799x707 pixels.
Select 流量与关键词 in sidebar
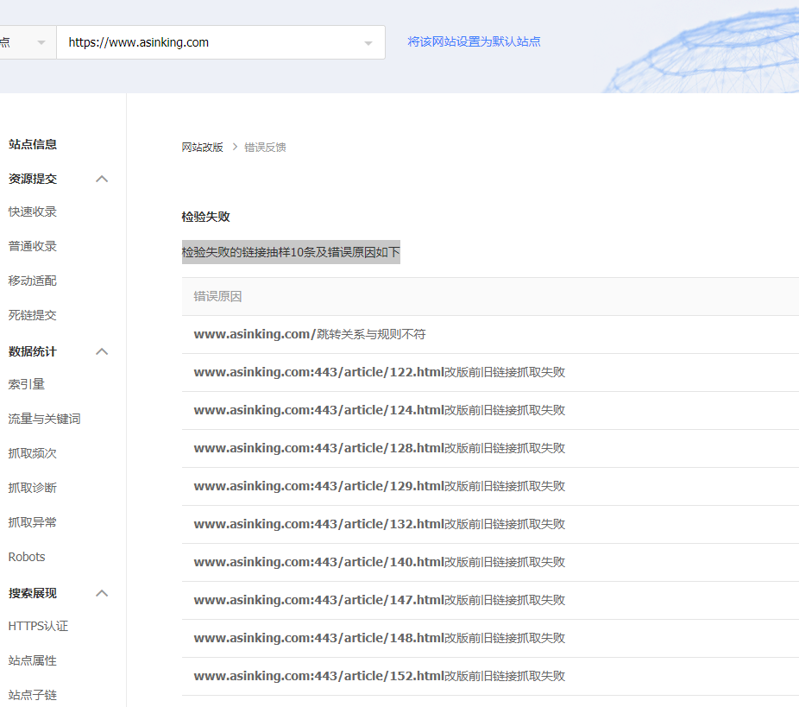click(44, 419)
